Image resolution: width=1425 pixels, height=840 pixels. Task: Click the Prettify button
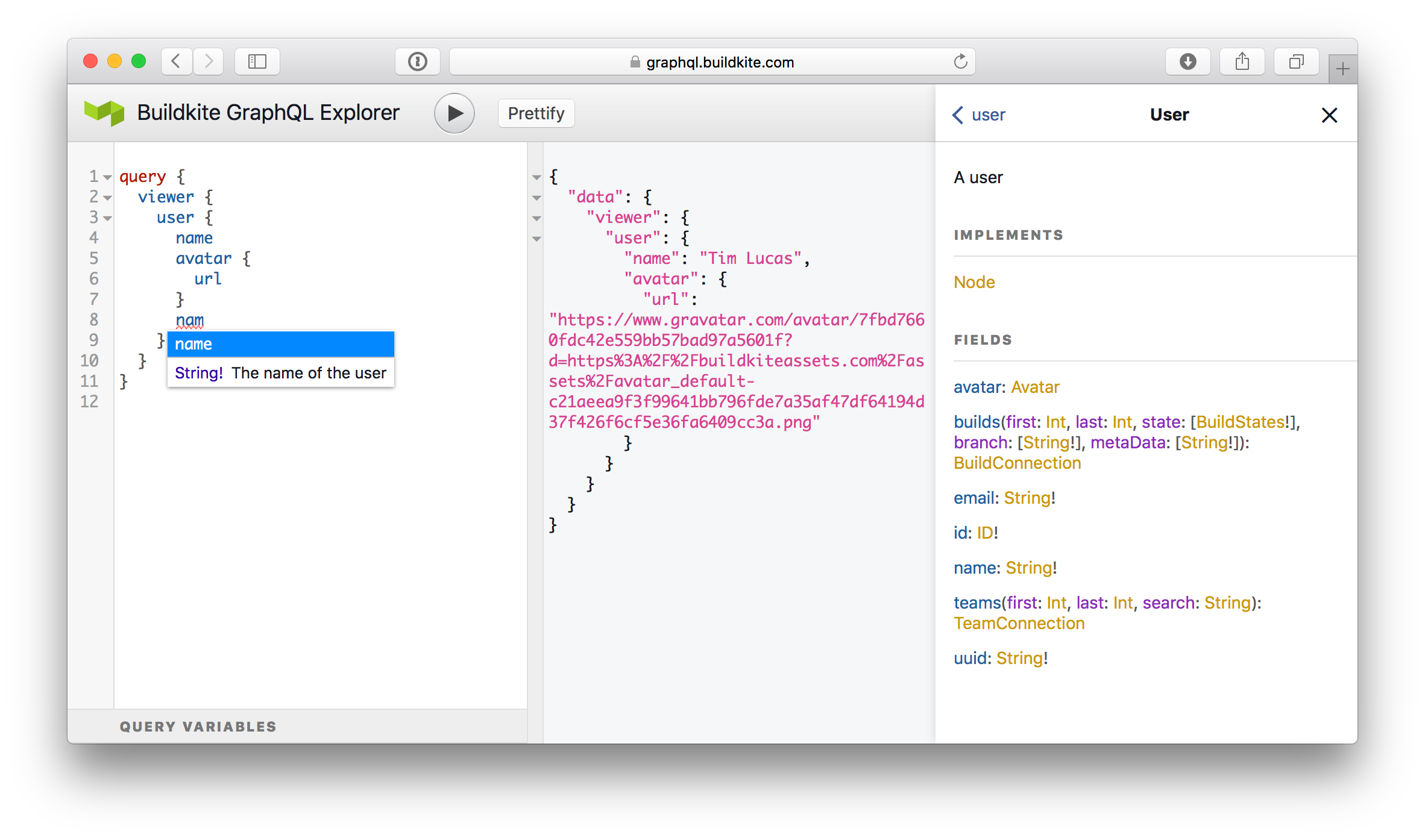(536, 113)
